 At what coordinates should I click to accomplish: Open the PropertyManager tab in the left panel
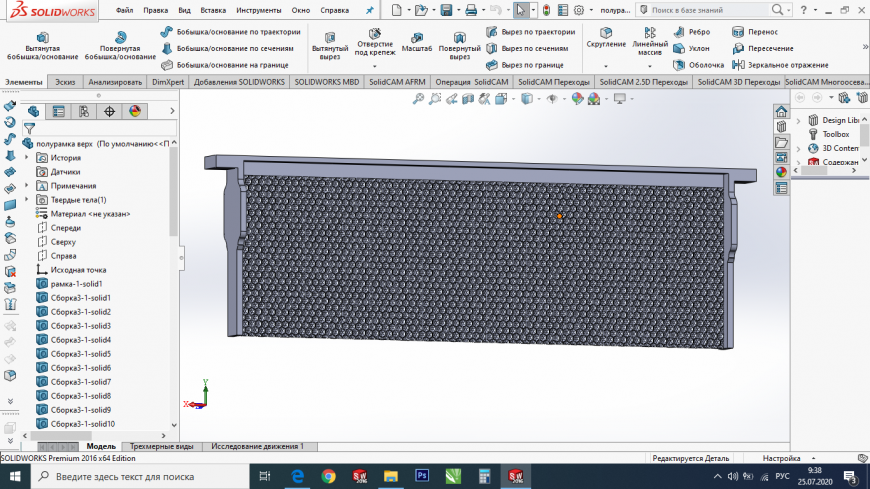pos(59,111)
